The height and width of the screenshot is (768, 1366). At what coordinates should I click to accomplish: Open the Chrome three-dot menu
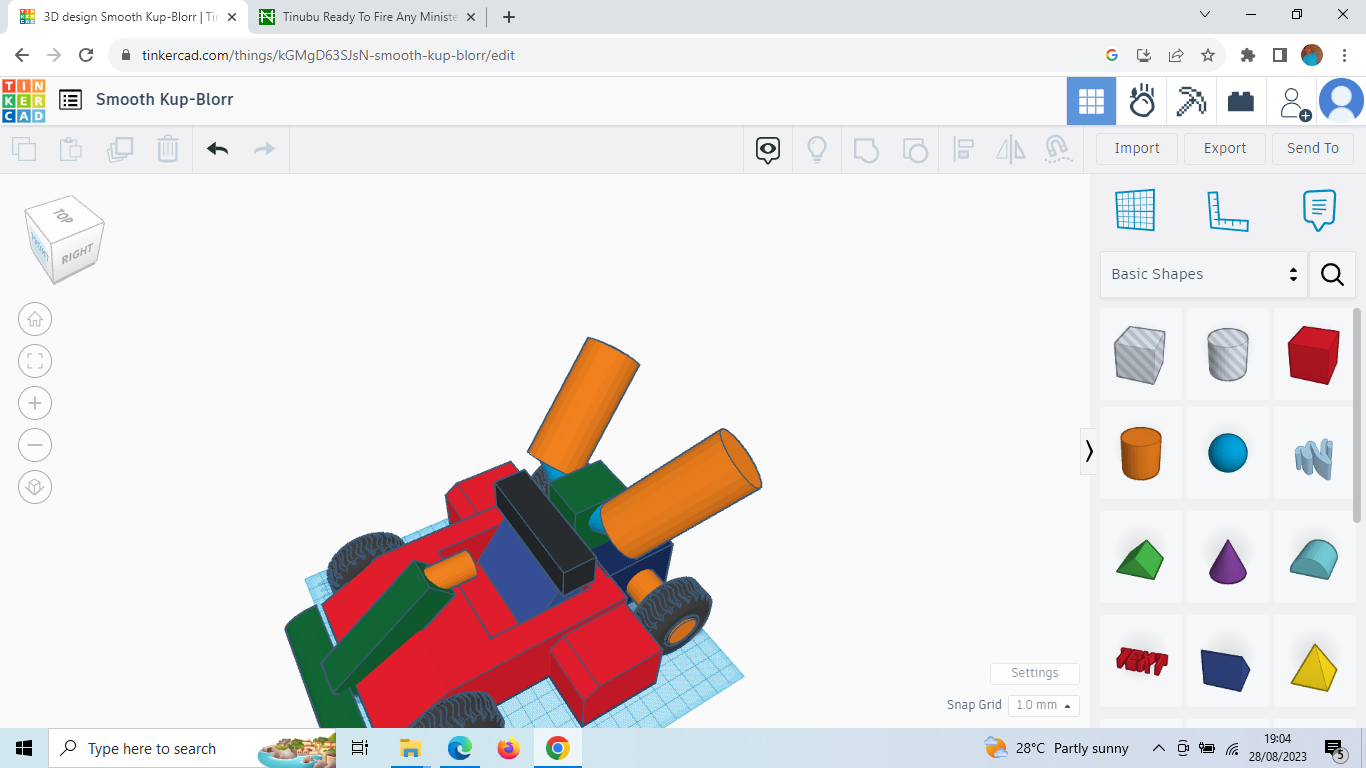(1346, 55)
